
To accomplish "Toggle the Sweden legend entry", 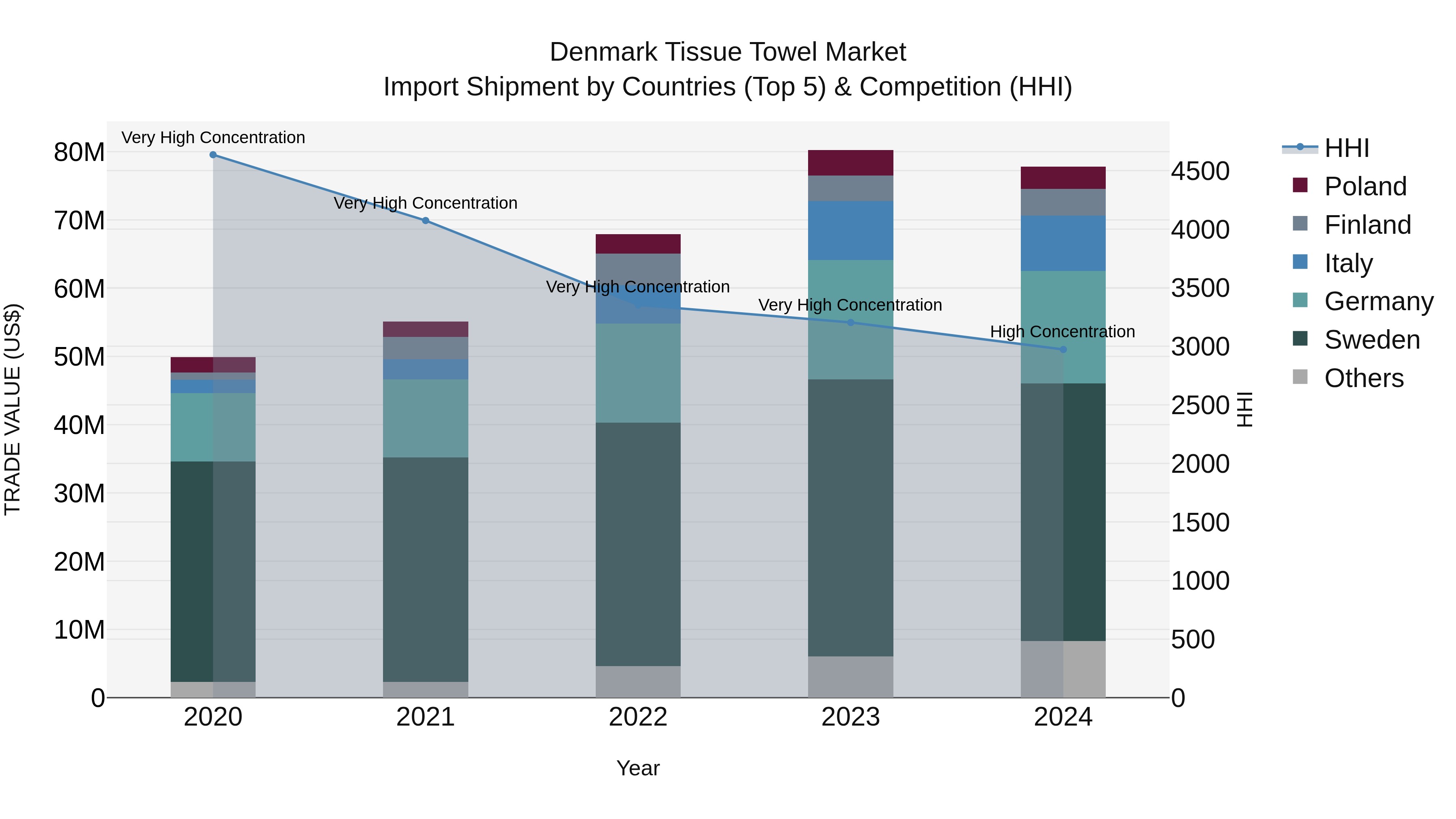I will click(x=1356, y=339).
